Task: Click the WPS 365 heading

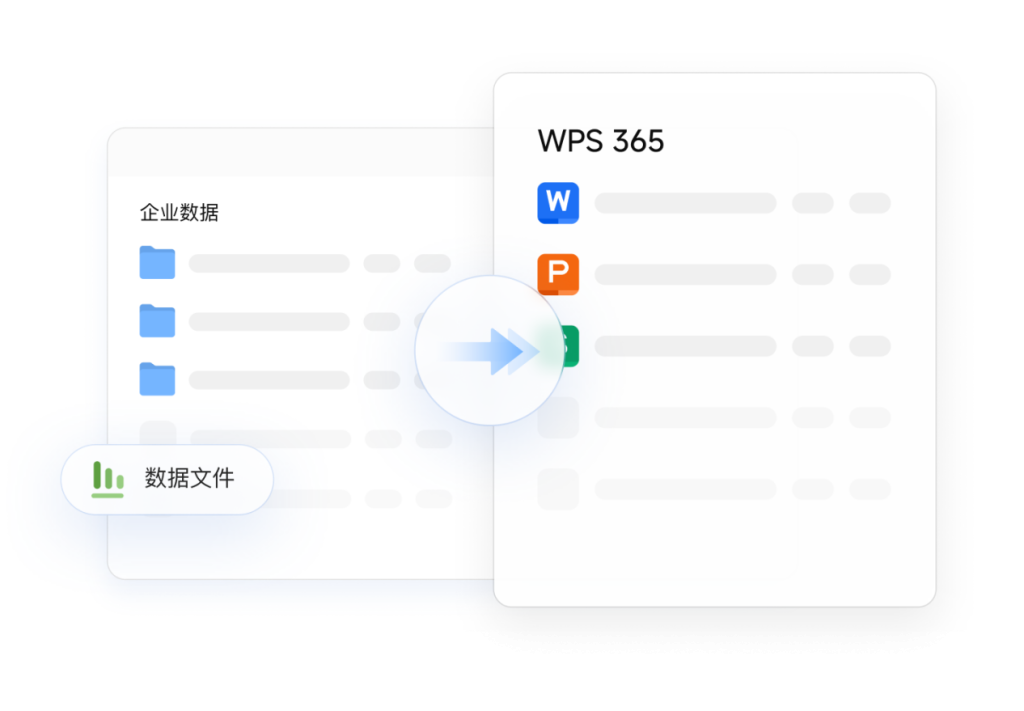Action: (601, 141)
